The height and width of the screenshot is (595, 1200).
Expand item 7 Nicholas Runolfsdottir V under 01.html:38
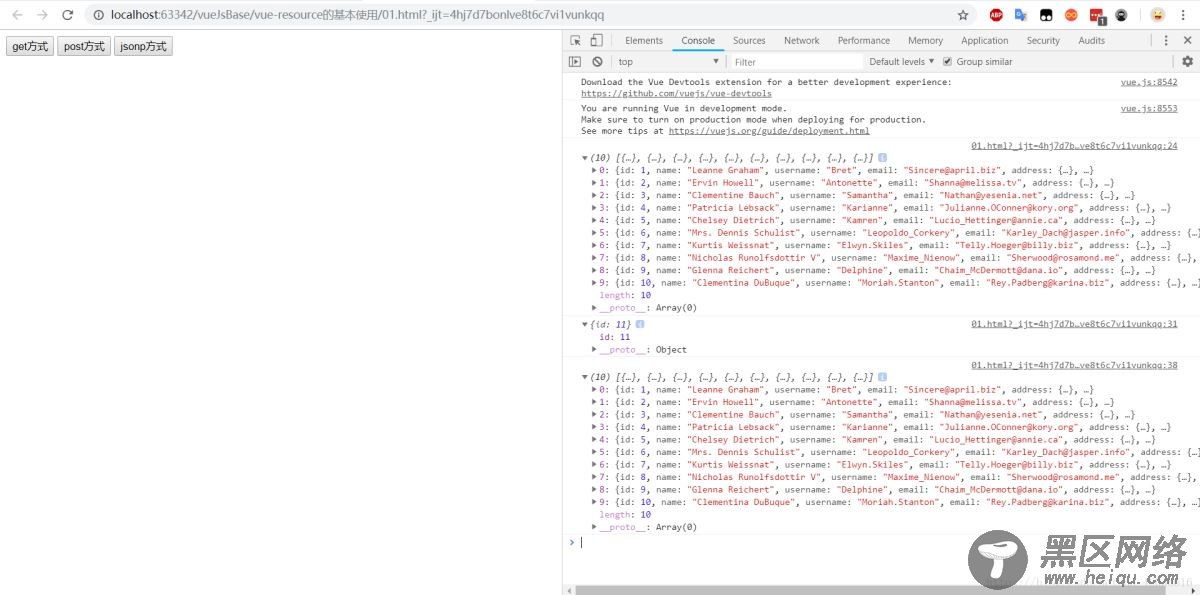pyautogui.click(x=594, y=477)
